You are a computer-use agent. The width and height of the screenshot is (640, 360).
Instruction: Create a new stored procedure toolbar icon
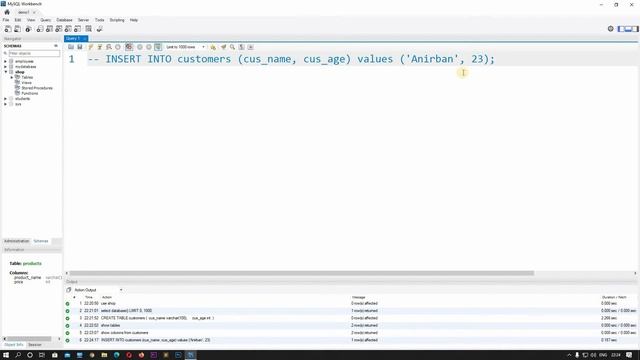click(68, 29)
